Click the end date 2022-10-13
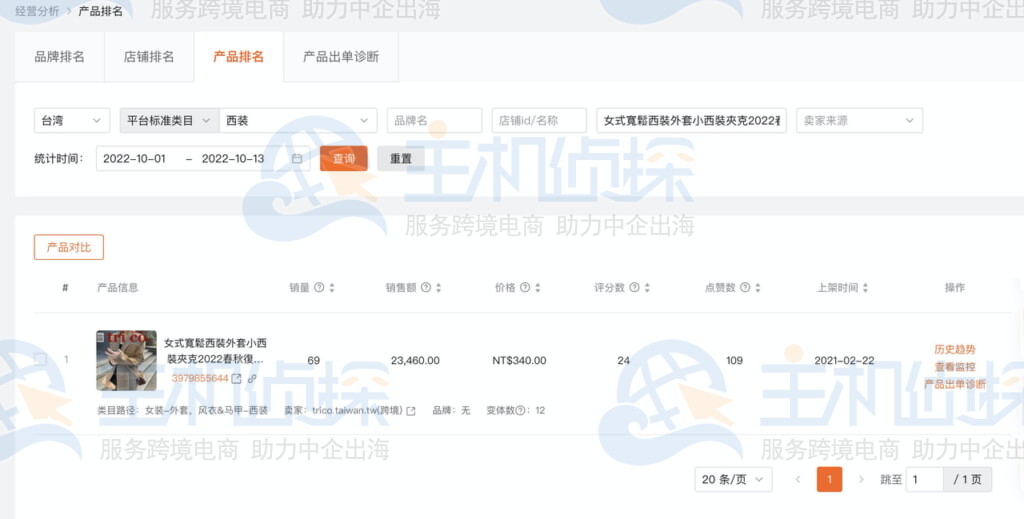Viewport: 1024px width, 519px height. click(232, 159)
